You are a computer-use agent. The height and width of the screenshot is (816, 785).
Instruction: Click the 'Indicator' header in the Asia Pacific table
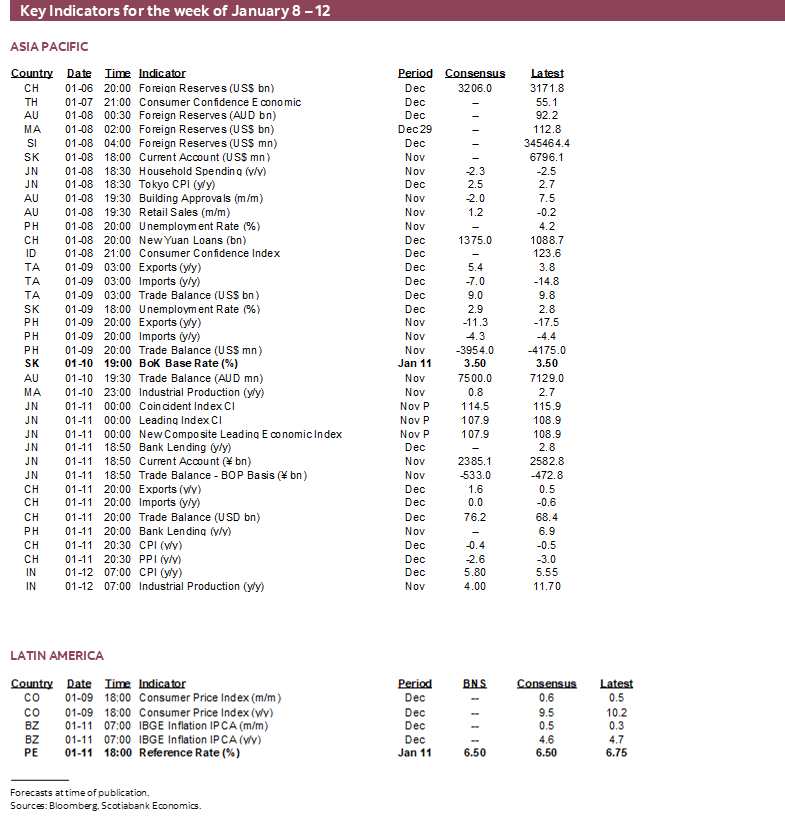[162, 73]
